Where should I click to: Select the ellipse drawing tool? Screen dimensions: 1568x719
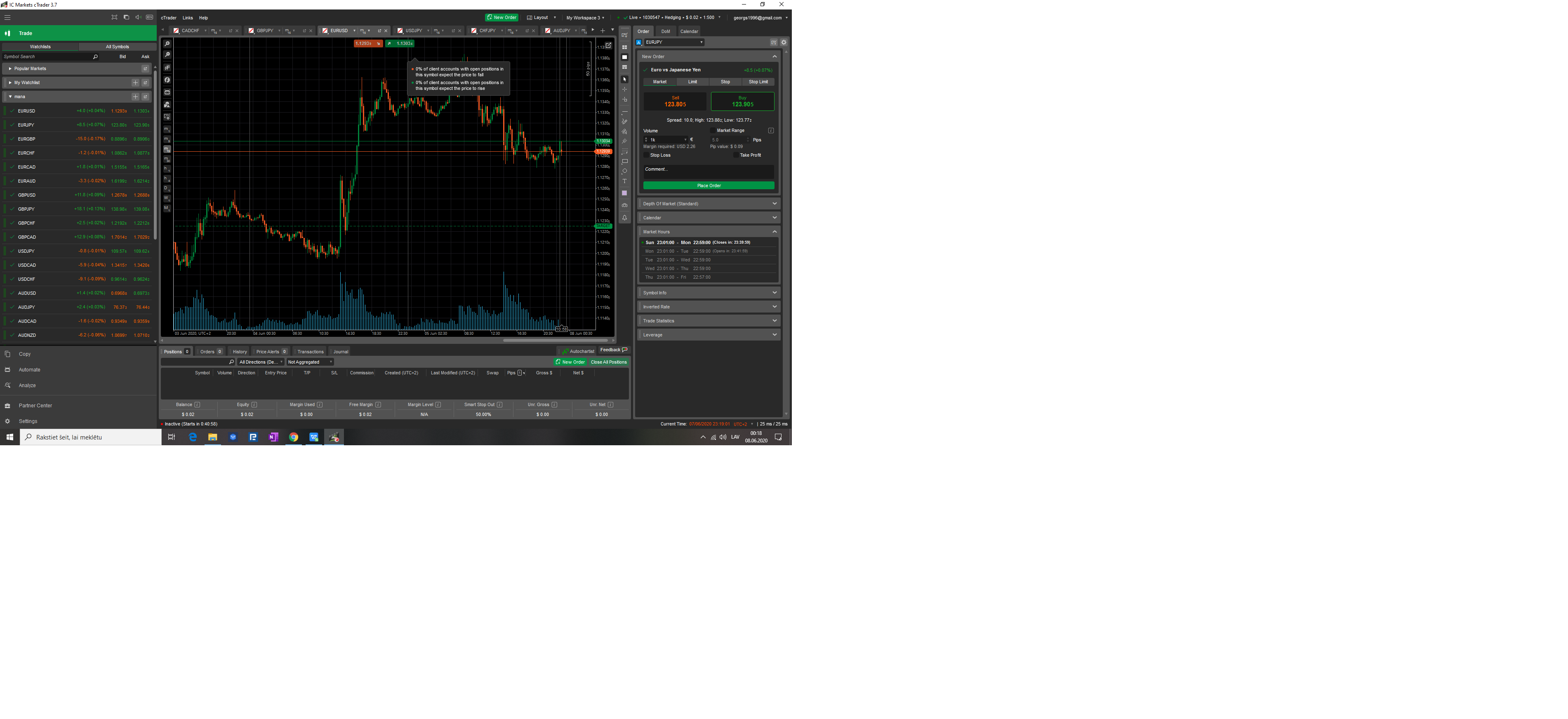[624, 171]
